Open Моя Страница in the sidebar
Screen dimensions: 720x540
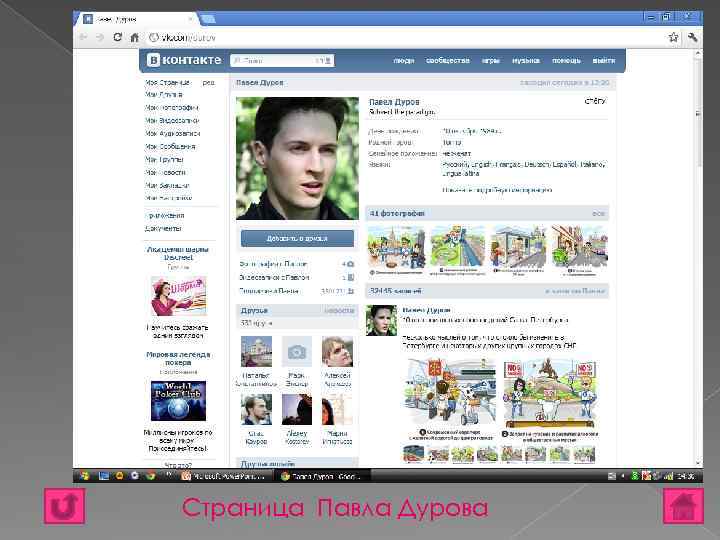(168, 83)
